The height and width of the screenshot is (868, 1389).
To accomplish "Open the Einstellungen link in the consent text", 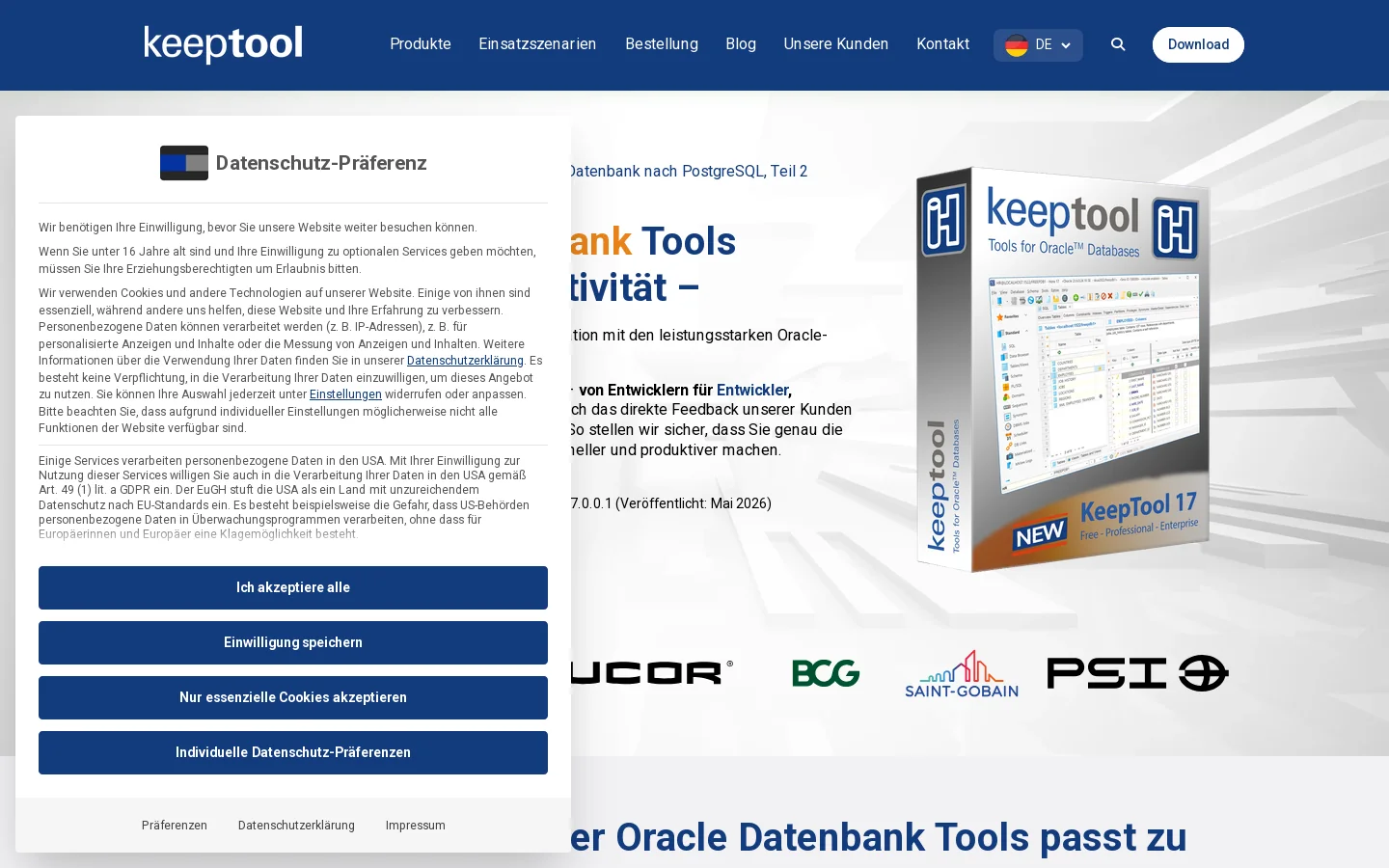I will point(345,394).
